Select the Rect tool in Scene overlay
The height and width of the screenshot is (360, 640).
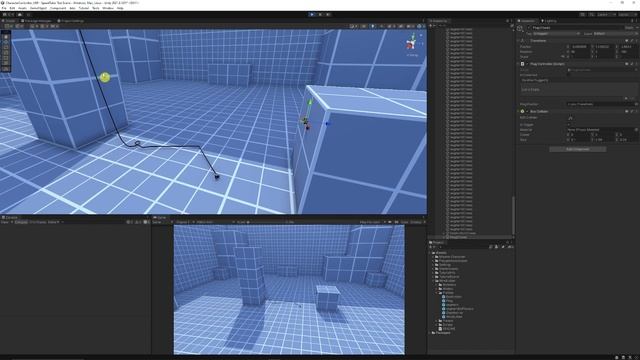(x=6, y=58)
